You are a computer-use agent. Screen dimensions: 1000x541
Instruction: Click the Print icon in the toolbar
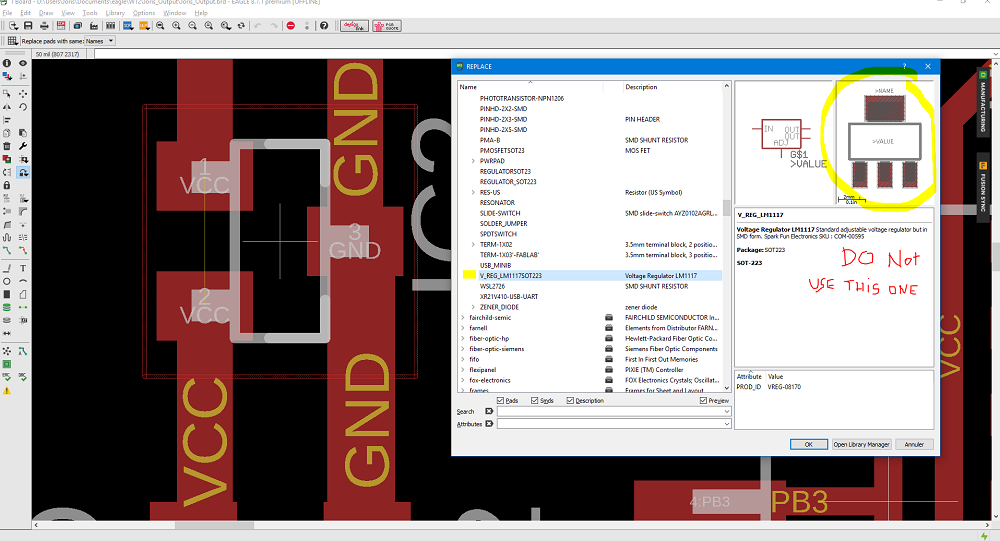click(x=44, y=26)
